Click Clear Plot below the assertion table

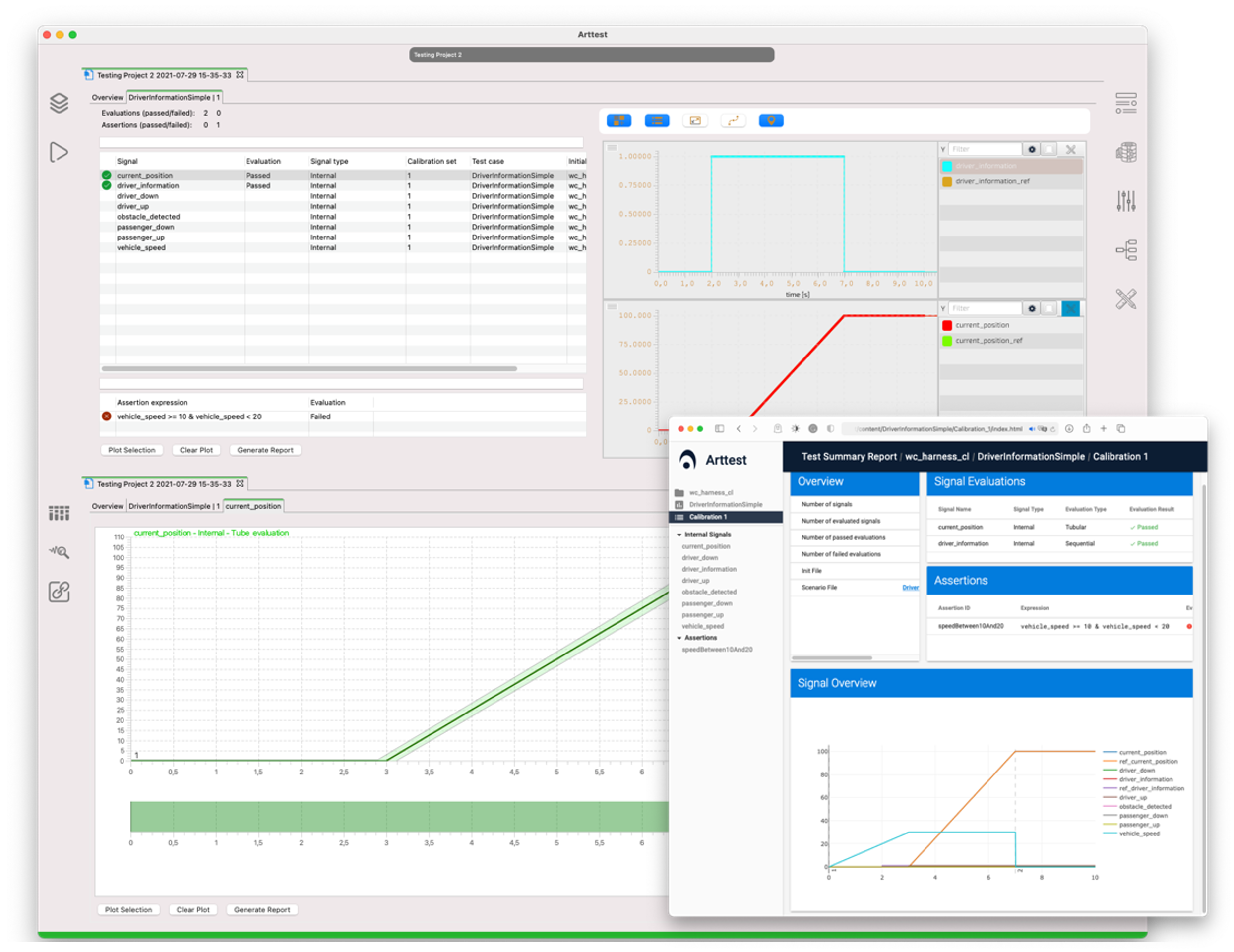tap(196, 450)
